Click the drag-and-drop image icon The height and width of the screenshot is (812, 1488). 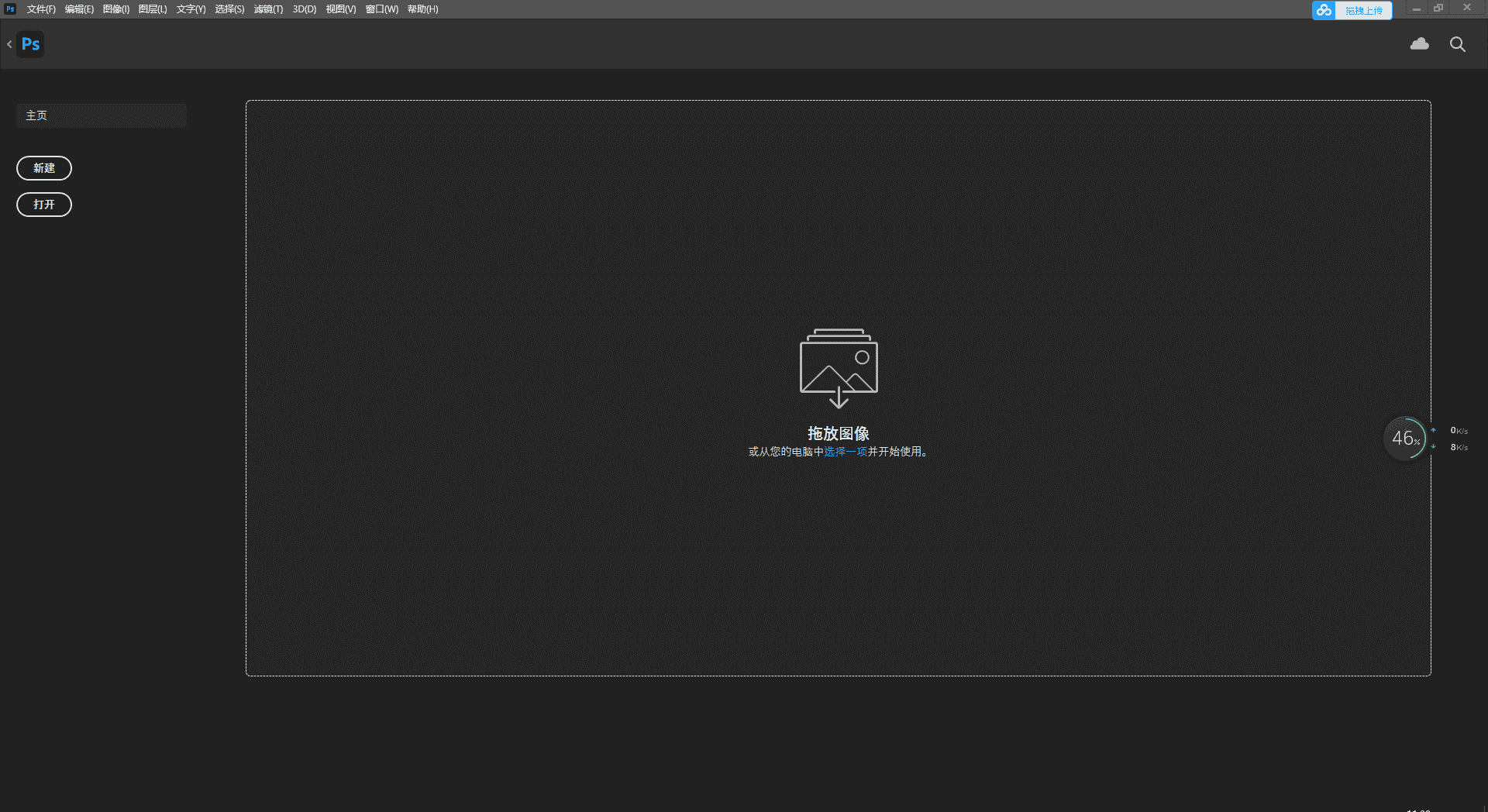[x=839, y=368]
